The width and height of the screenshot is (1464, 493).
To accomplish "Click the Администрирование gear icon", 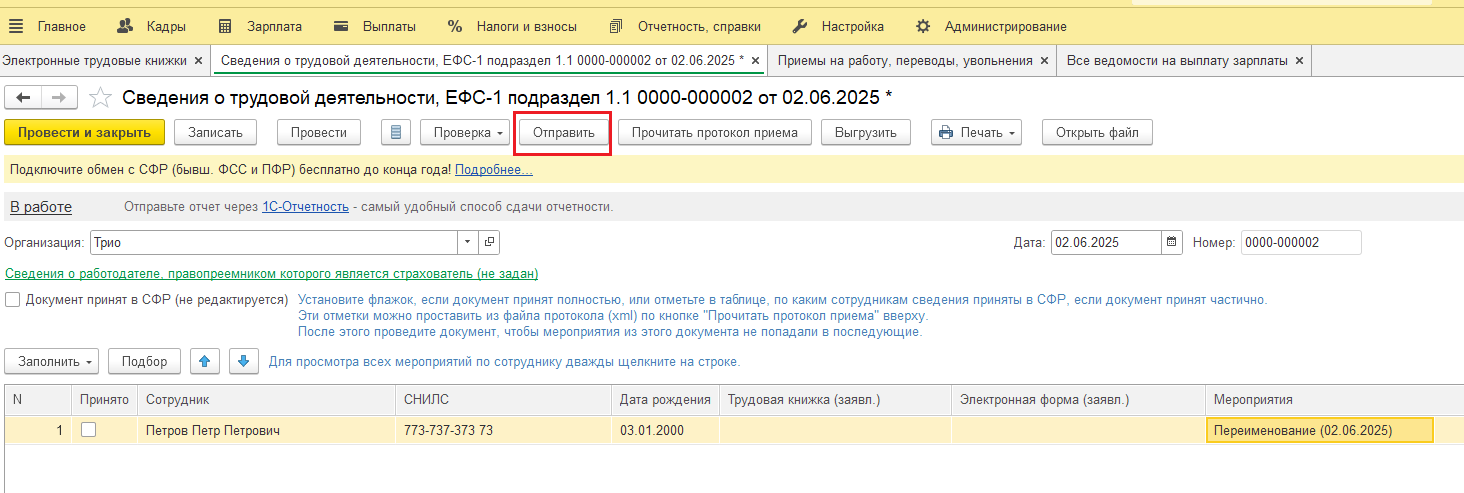I will pos(923,26).
